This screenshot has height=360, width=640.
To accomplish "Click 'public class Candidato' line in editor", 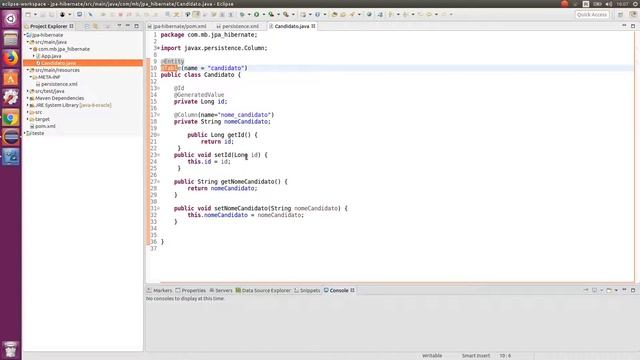I will click(x=200, y=75).
